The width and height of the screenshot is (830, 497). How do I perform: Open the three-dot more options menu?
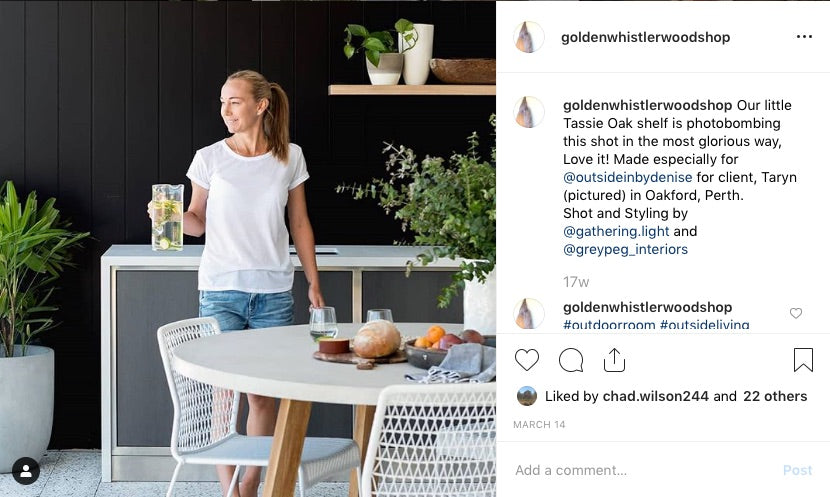click(804, 37)
